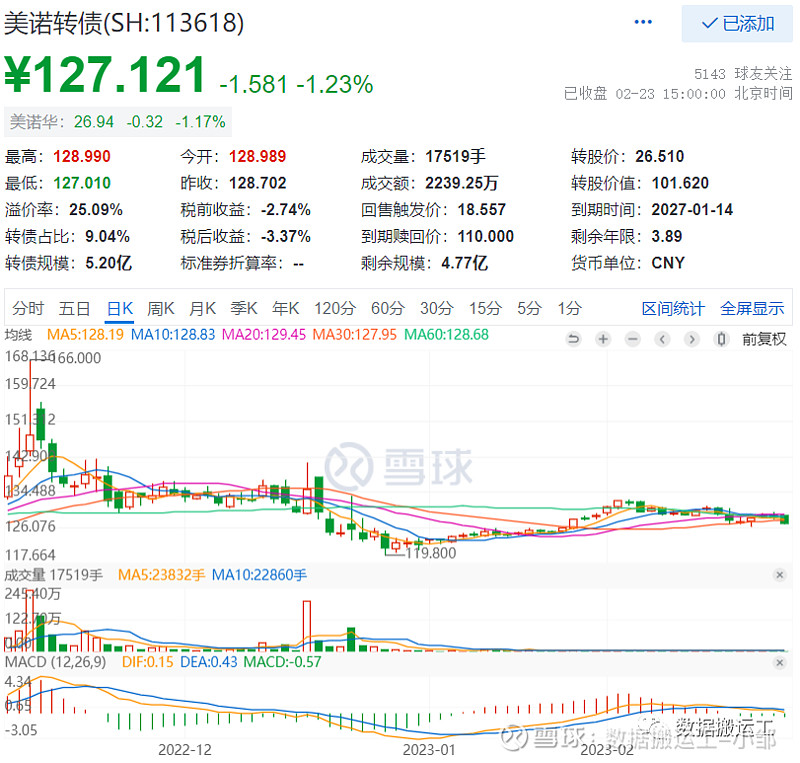The height and width of the screenshot is (763, 800).
Task: Click the 溢价率 value 25.09%
Action: pos(96,209)
